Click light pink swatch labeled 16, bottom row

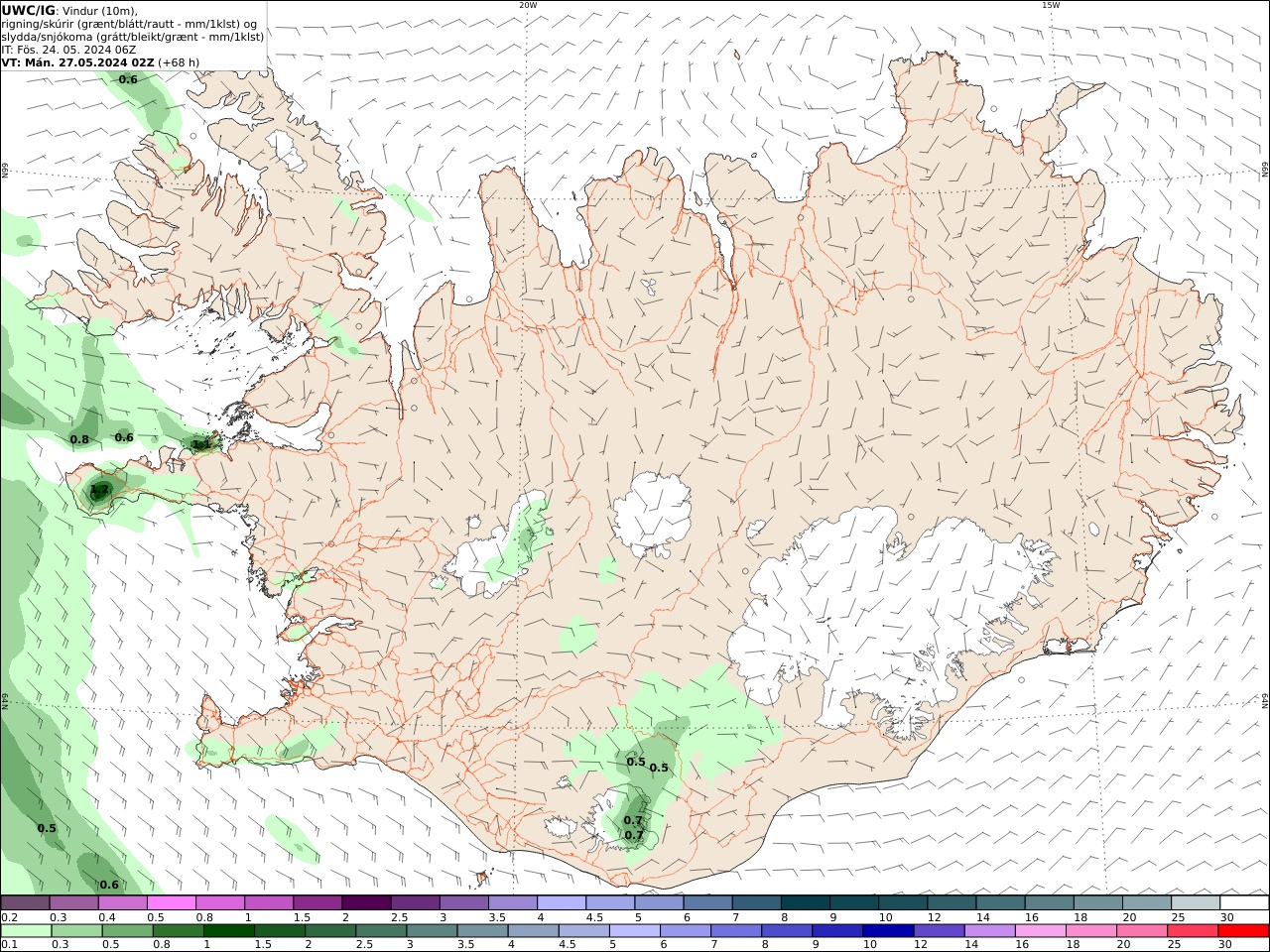1039,931
